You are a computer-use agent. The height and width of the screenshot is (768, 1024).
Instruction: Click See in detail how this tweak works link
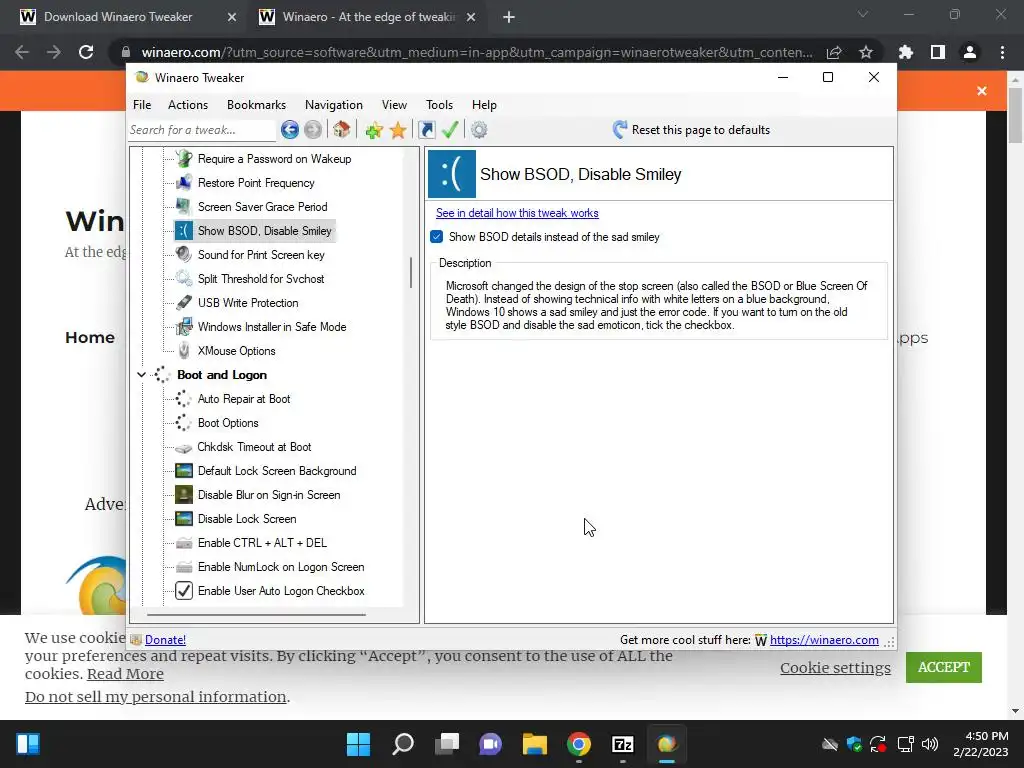point(517,213)
